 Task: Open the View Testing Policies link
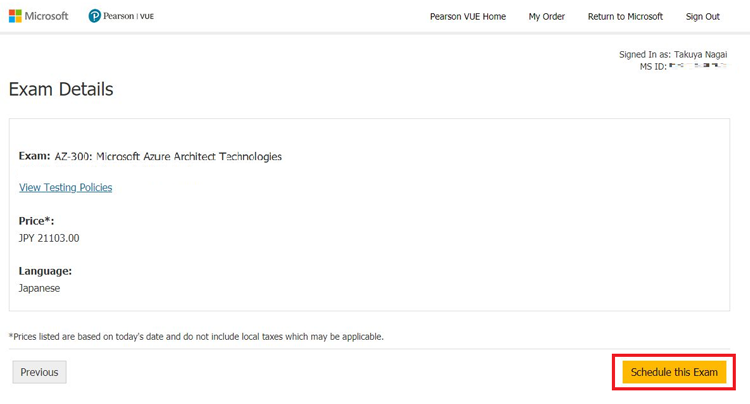tap(65, 187)
